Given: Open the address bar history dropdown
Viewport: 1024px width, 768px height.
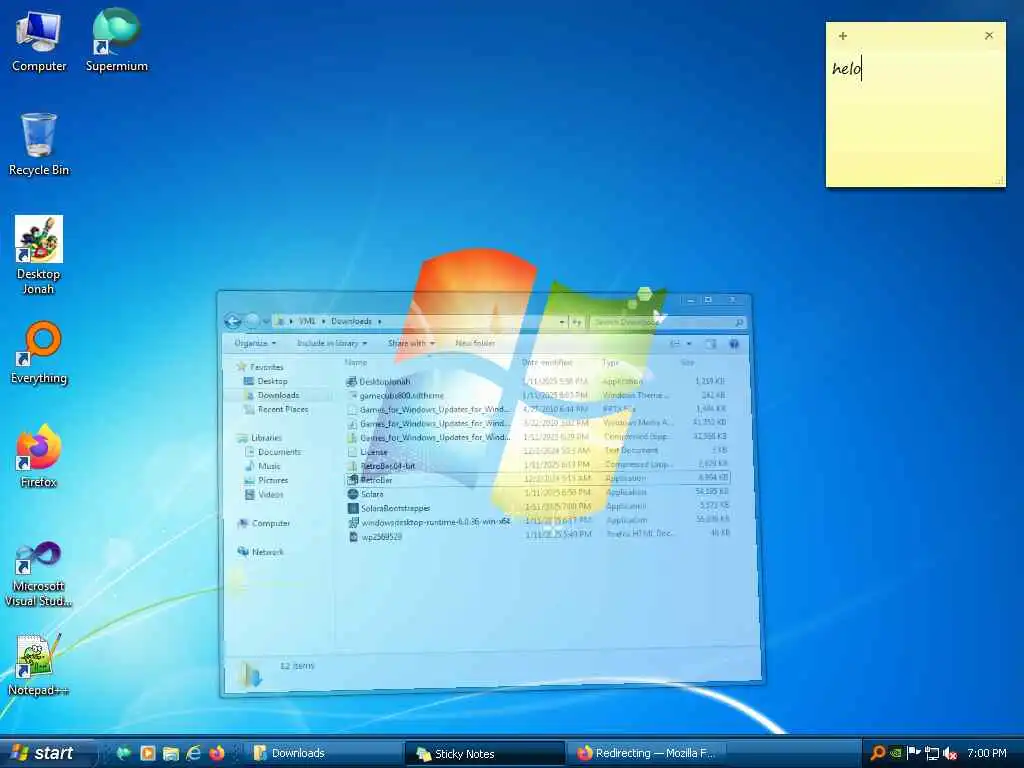Looking at the screenshot, I should 562,322.
